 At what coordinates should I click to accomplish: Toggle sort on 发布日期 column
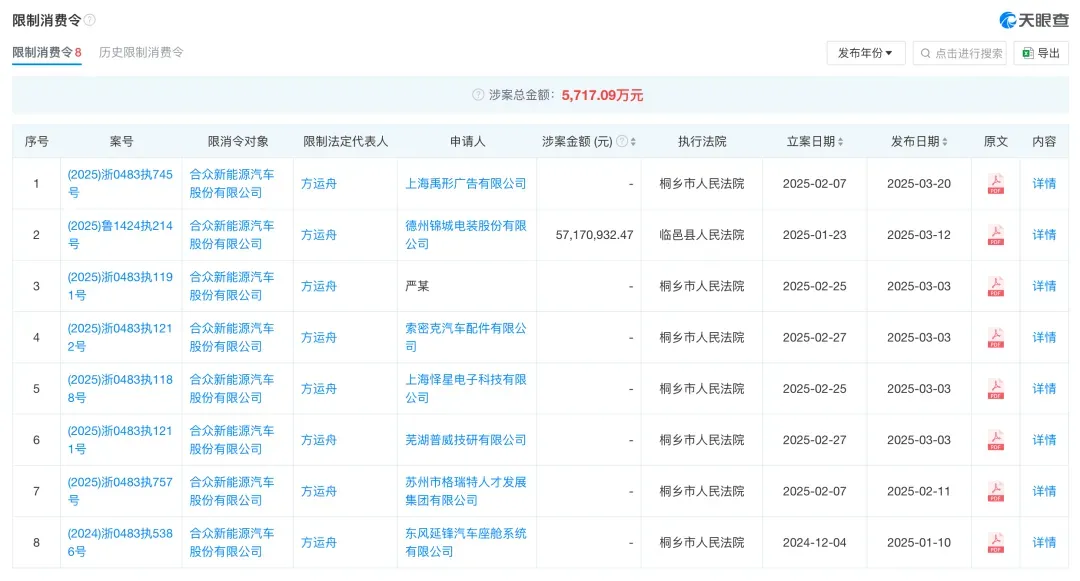[x=944, y=142]
